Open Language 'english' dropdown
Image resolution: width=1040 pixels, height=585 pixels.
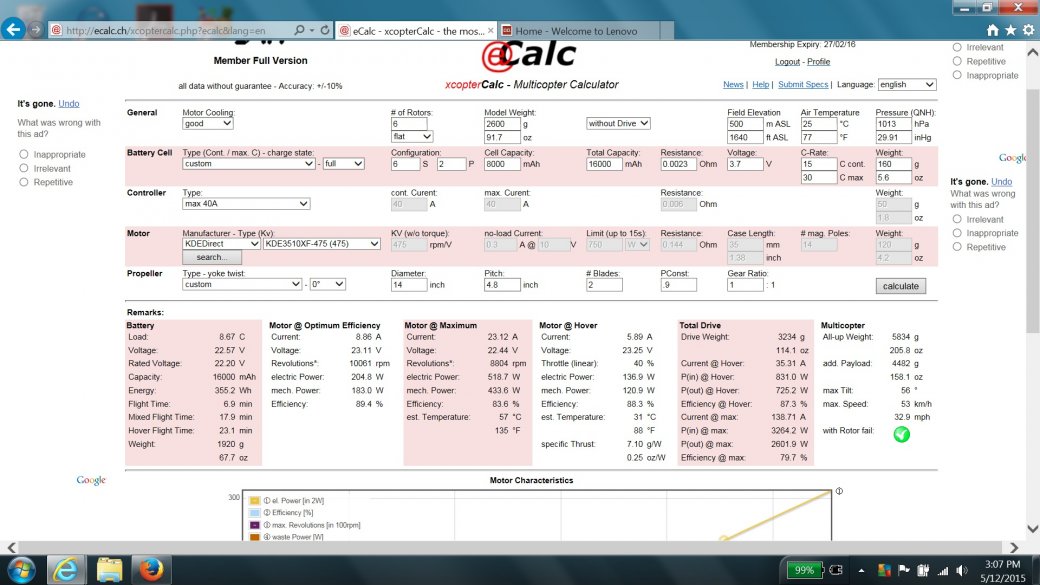(907, 84)
